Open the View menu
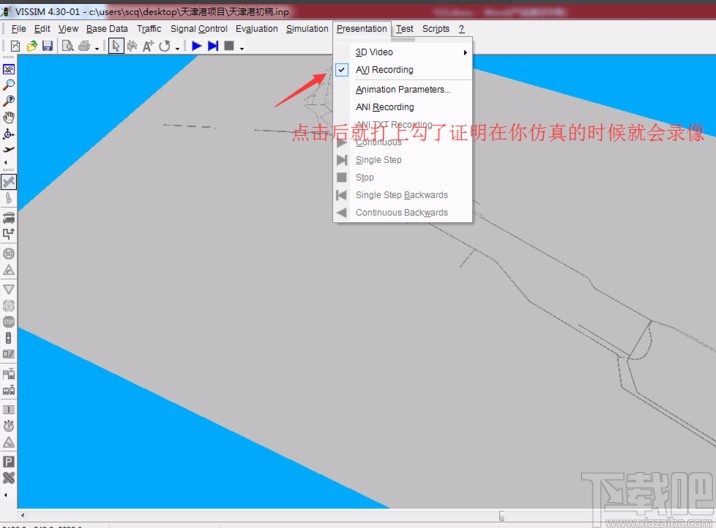716x528 pixels. pos(68,29)
